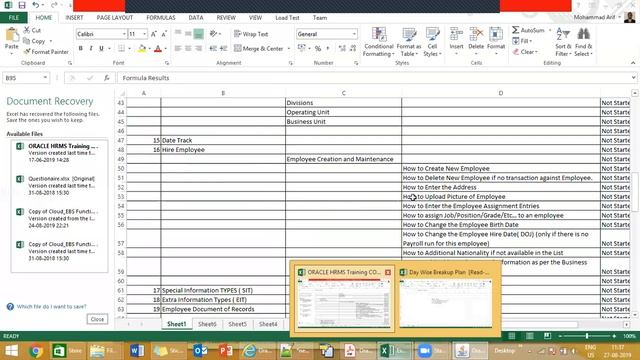This screenshot has width=640, height=360.
Task: Open the FILE tab
Action: click(13, 18)
